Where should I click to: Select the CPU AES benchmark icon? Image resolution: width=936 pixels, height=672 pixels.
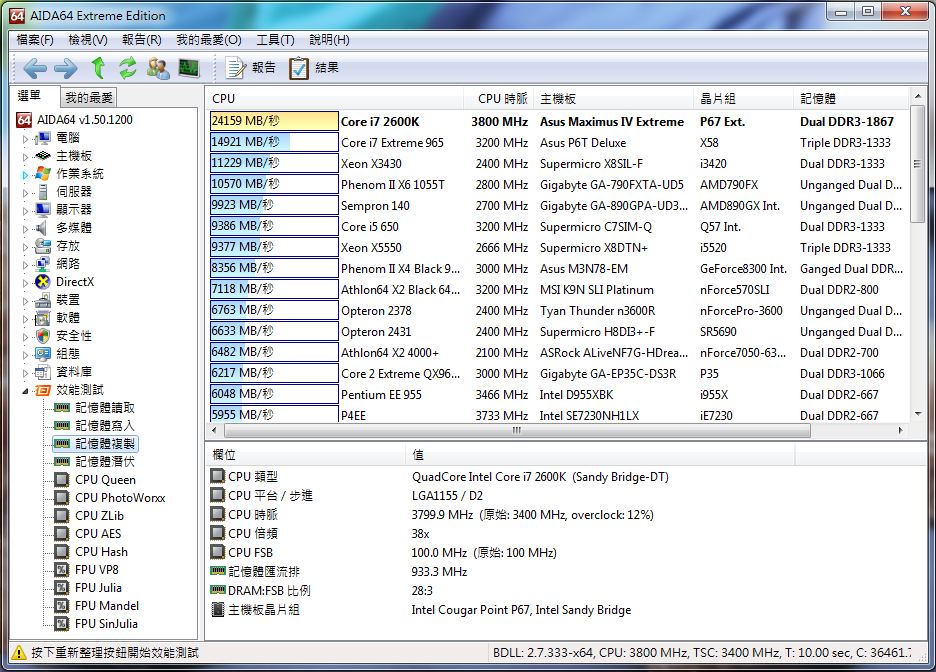pyautogui.click(x=61, y=534)
